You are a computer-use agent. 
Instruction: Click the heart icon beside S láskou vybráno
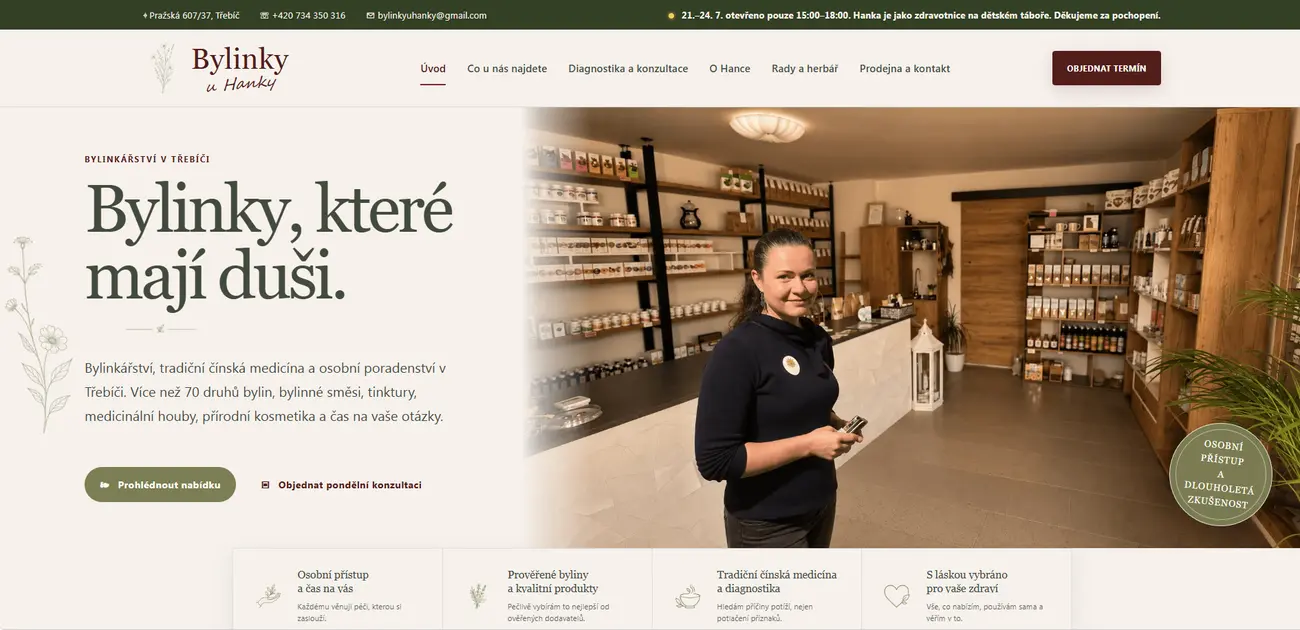[x=897, y=596]
